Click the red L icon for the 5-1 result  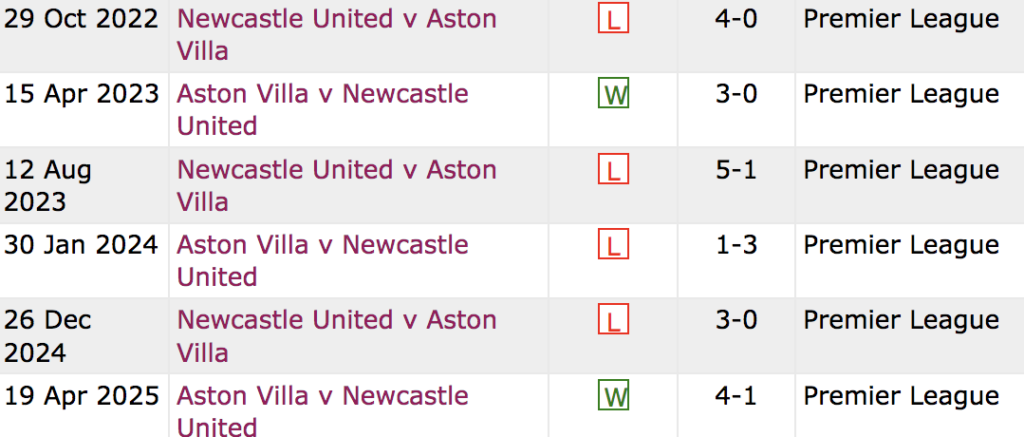[x=613, y=171]
